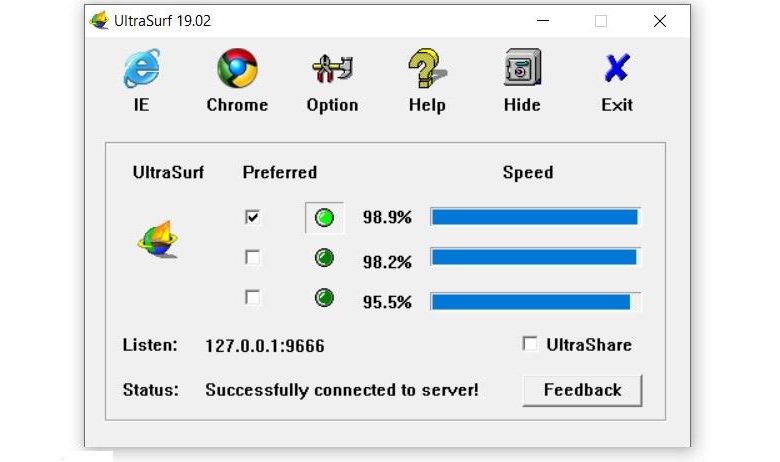Image resolution: width=780 pixels, height=462 pixels.
Task: Check the preferred 95.5% server checkbox
Action: tap(253, 297)
